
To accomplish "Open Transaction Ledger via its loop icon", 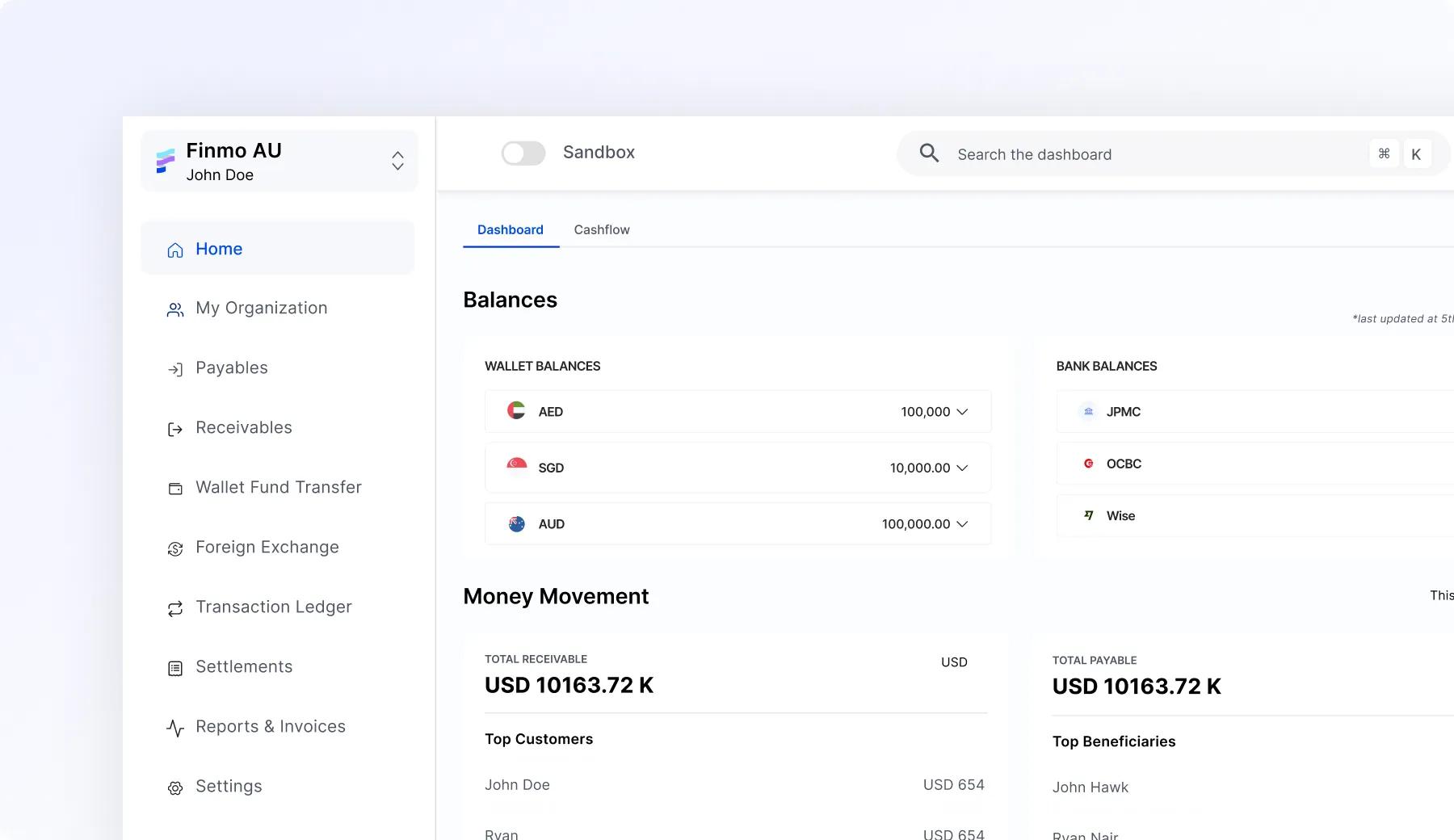I will tap(174, 608).
